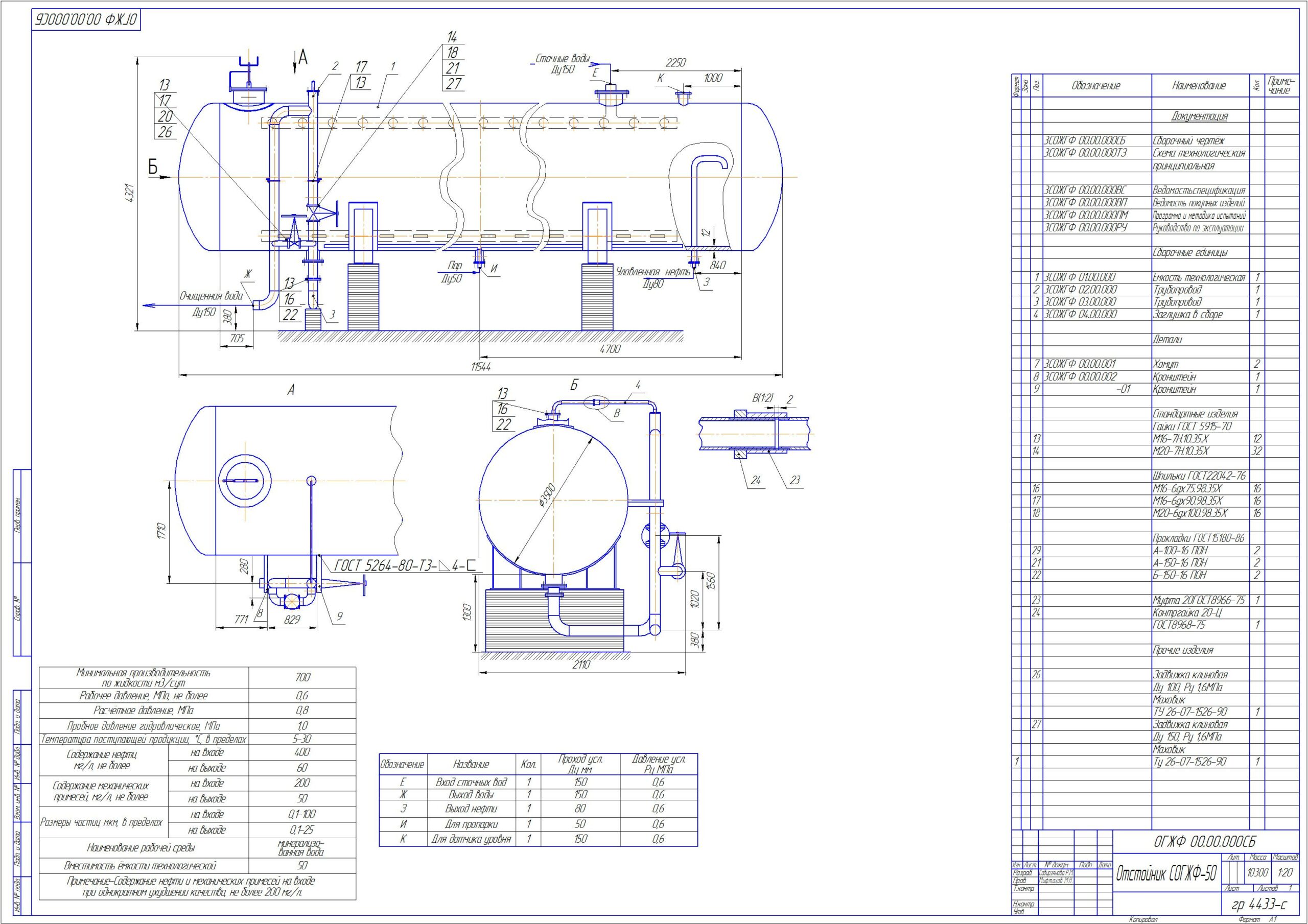Click the overall length dimension 11544
1308x924 pixels.
(480, 367)
